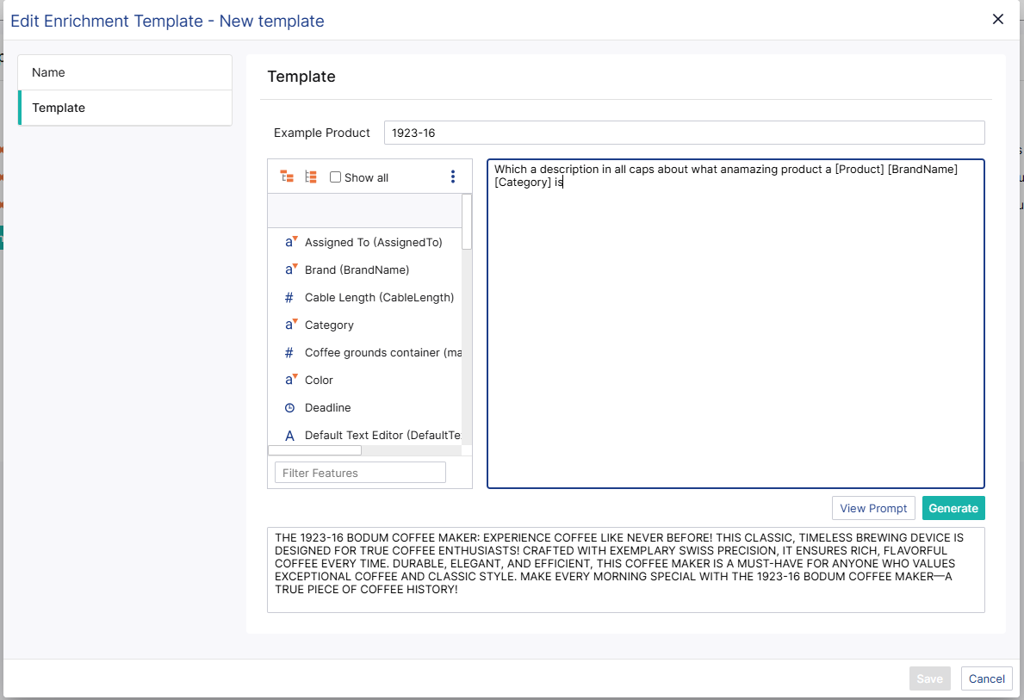1024x700 pixels.
Task: Open the three-dot options menu in features panel
Action: [453, 177]
